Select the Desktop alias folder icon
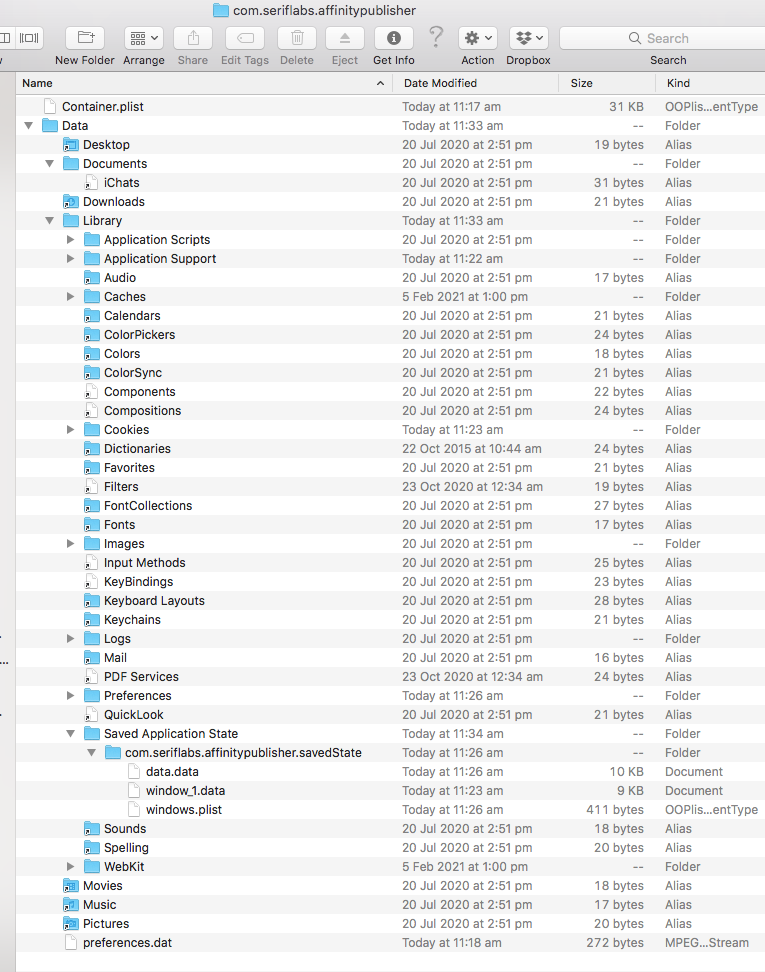Image resolution: width=765 pixels, height=972 pixels. pyautogui.click(x=71, y=144)
